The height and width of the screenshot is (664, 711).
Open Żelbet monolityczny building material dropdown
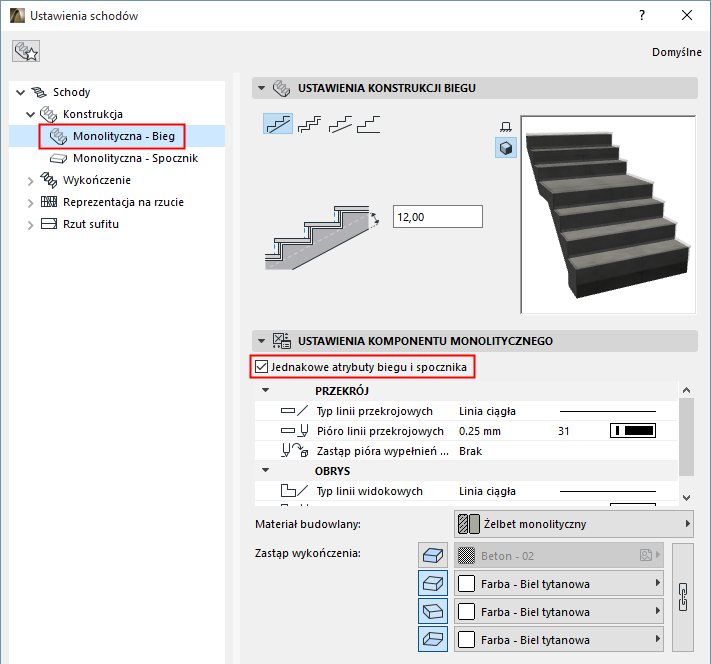pos(574,524)
